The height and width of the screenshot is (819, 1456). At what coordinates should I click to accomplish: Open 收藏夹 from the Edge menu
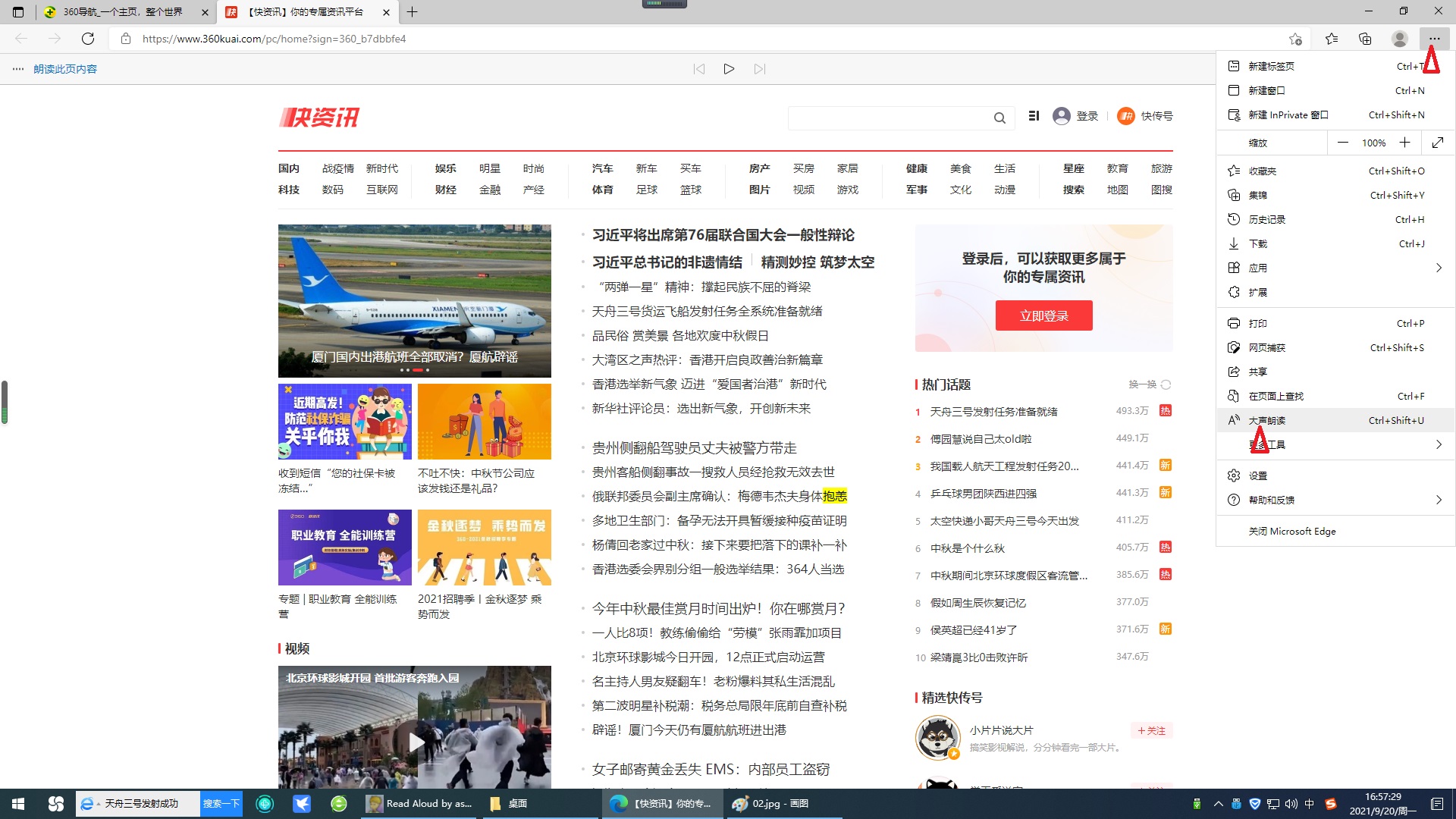coord(1335,171)
